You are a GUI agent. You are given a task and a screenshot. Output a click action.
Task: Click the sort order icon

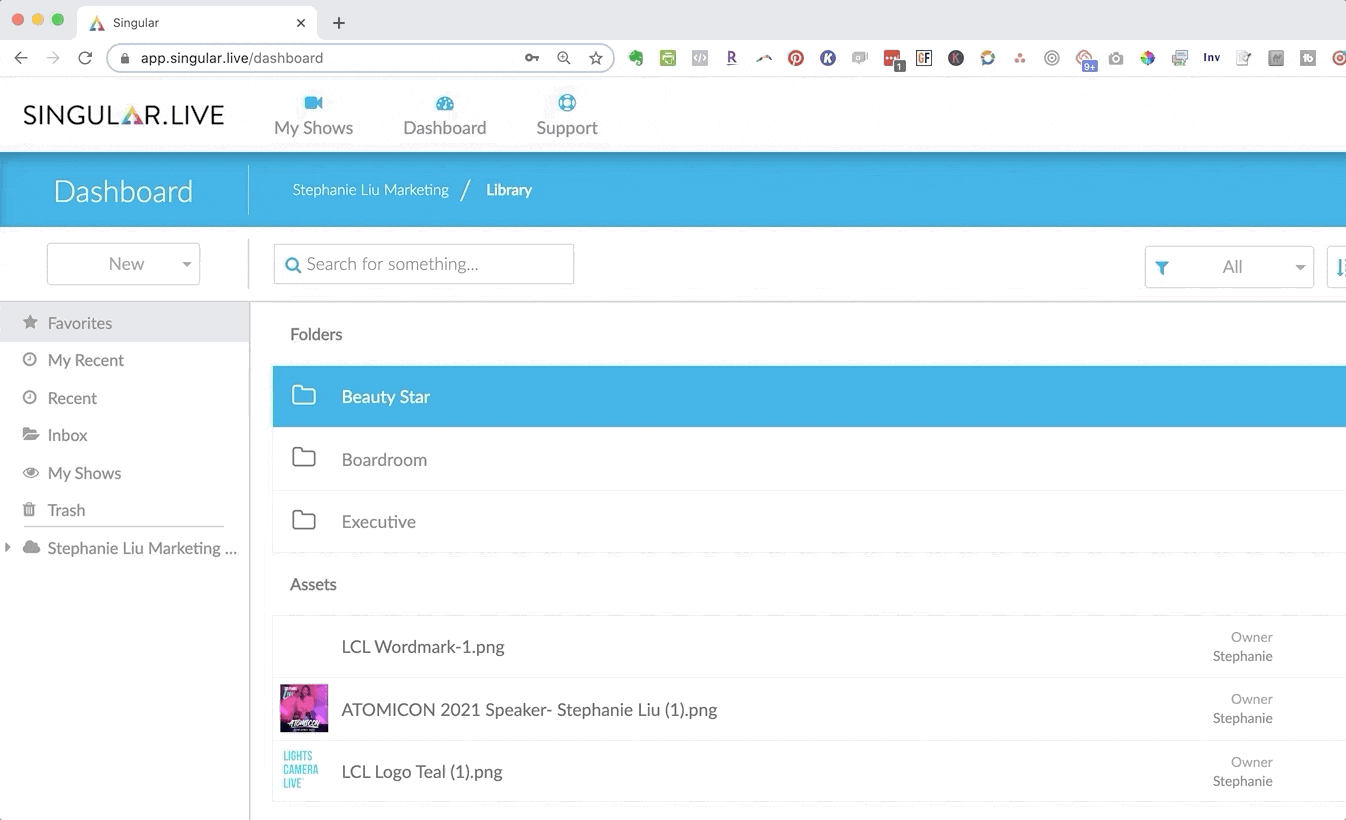[x=1338, y=267]
